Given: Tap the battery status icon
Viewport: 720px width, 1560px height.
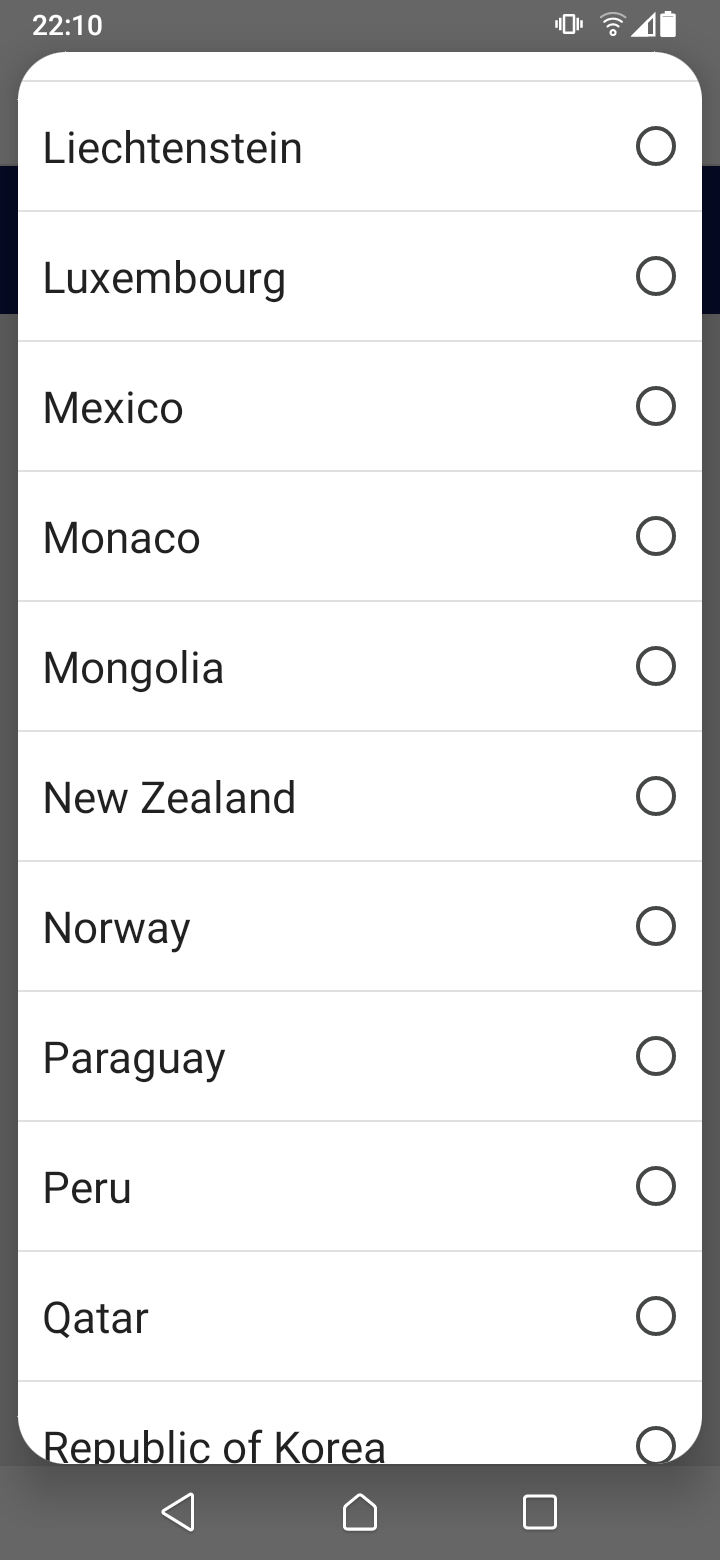Looking at the screenshot, I should pos(668,24).
